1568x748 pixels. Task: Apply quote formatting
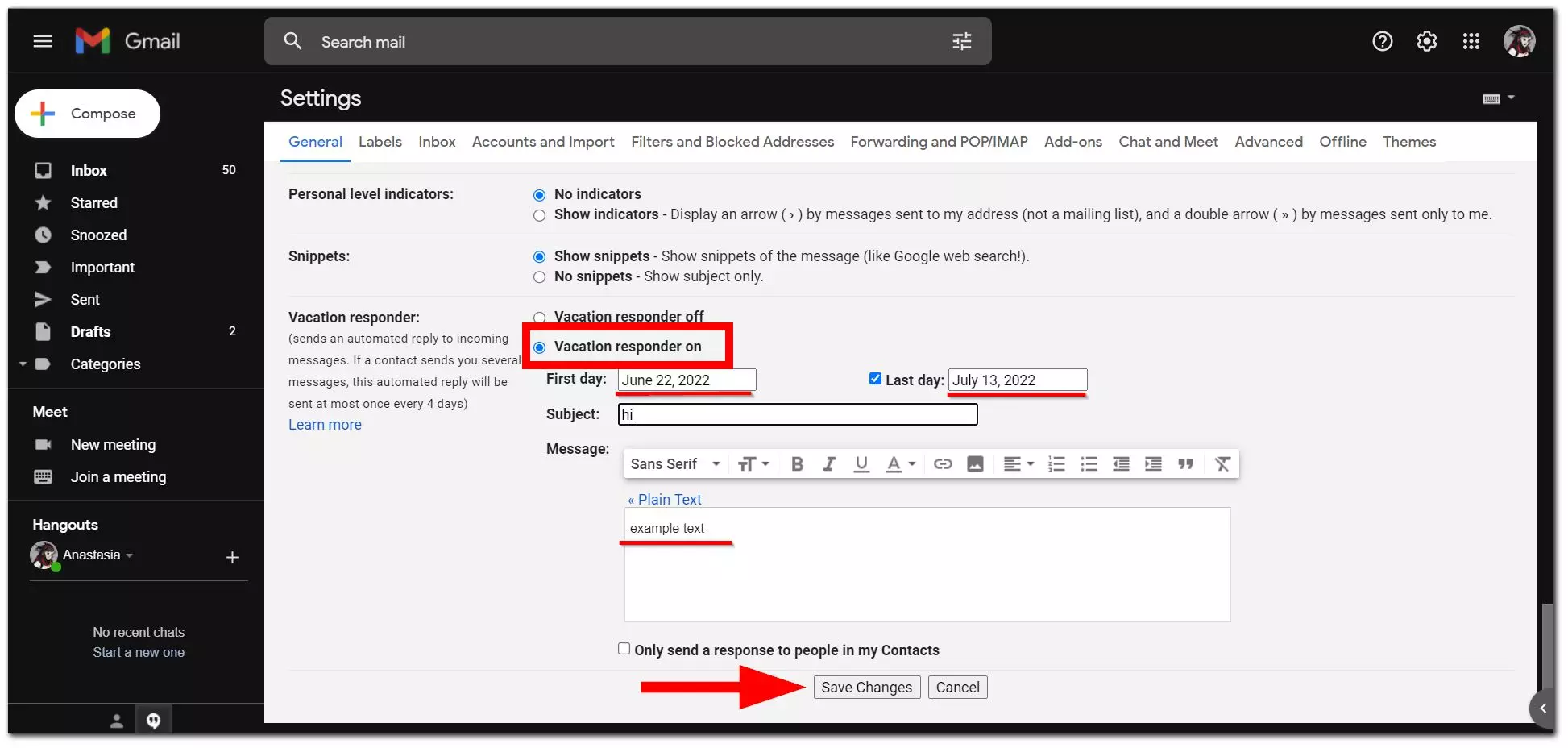click(1185, 464)
